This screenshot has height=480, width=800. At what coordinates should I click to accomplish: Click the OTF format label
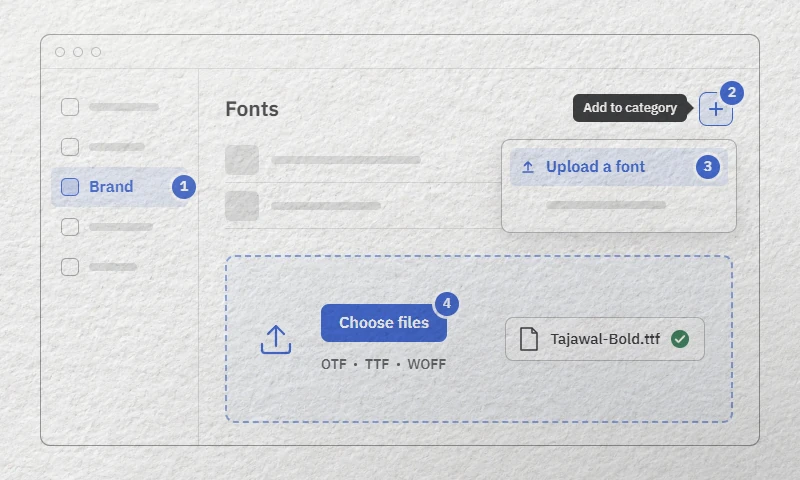click(334, 364)
